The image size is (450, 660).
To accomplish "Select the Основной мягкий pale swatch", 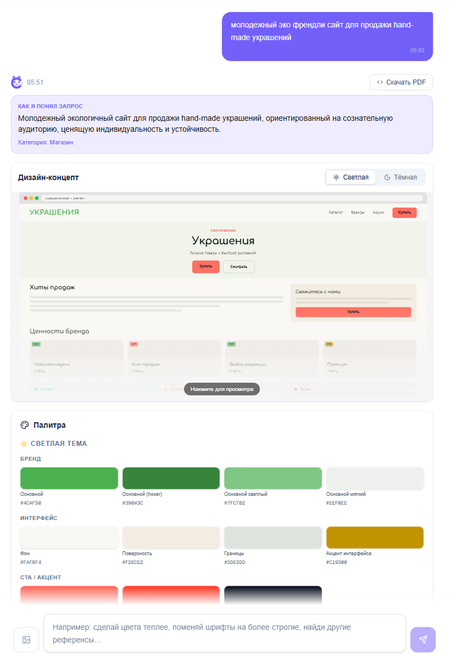I will (375, 478).
